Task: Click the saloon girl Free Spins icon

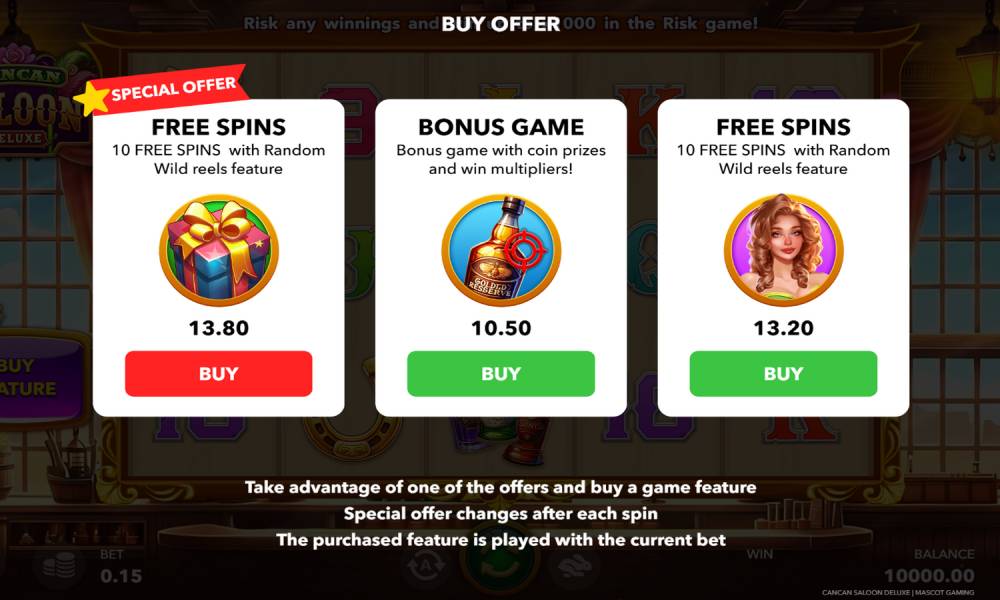Action: point(784,251)
